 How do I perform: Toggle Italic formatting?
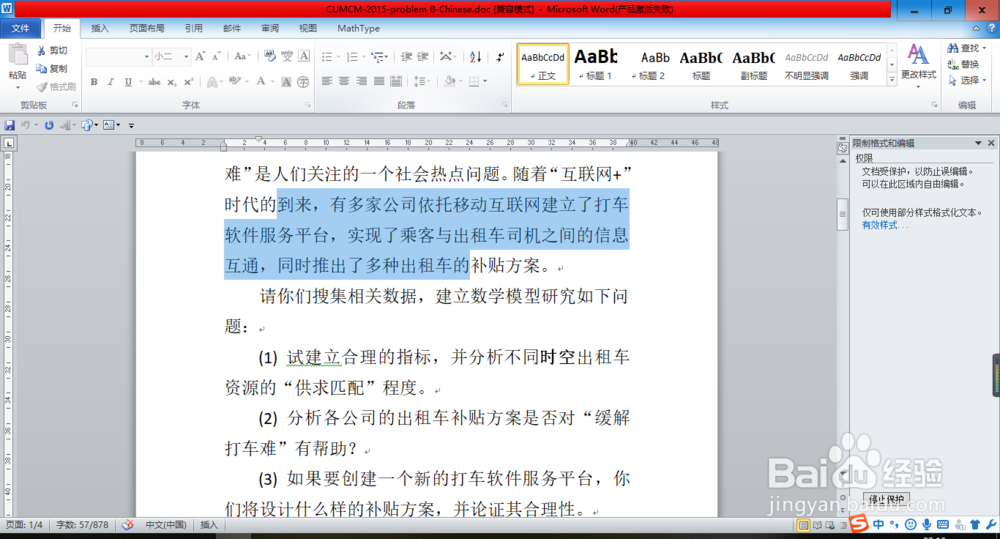pyautogui.click(x=111, y=82)
